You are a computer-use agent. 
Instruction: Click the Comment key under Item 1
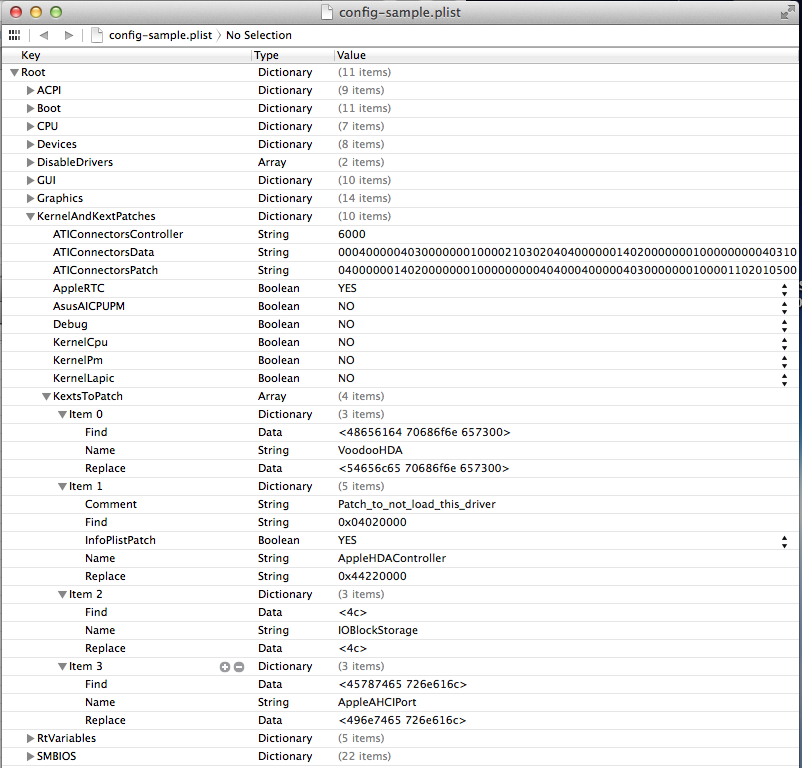(111, 505)
